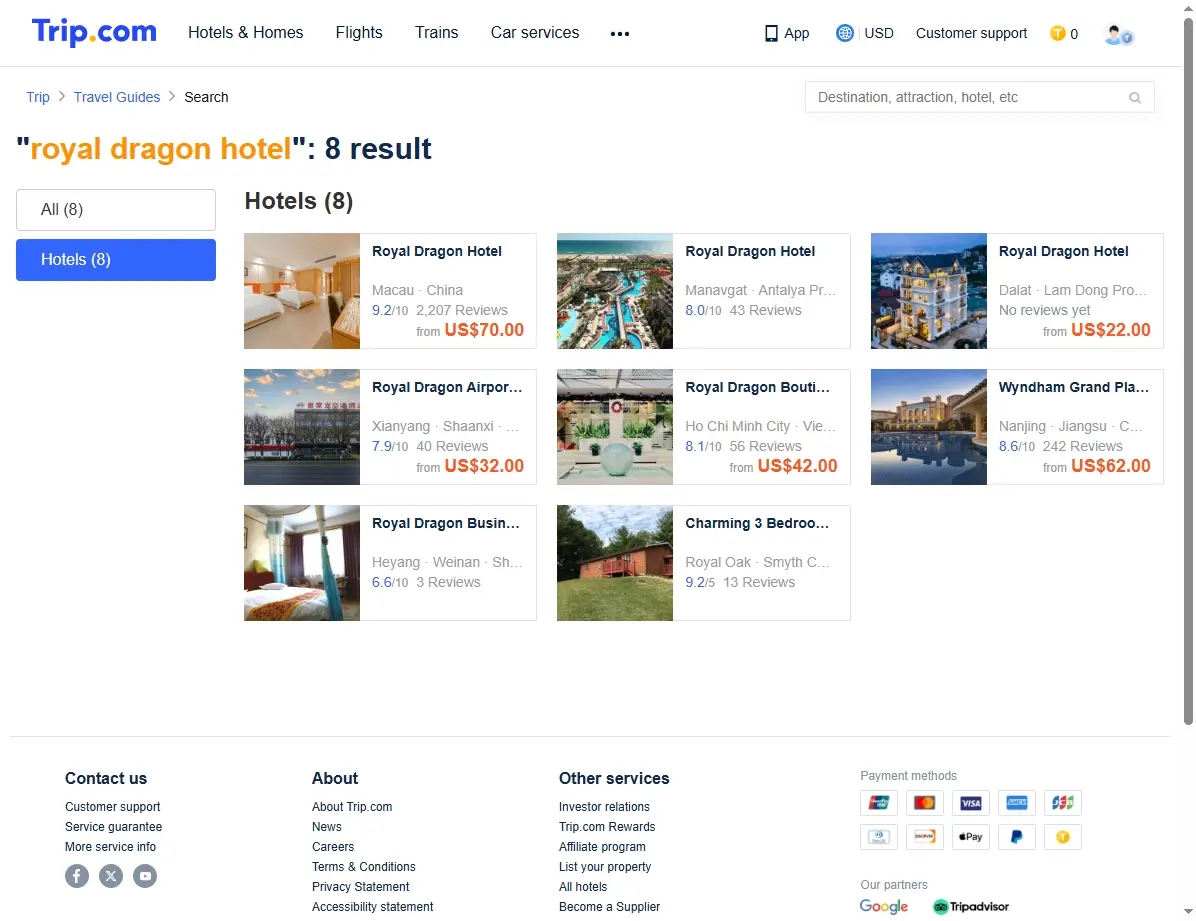Click the US$70.00 price
The image size is (1196, 921).
point(484,330)
